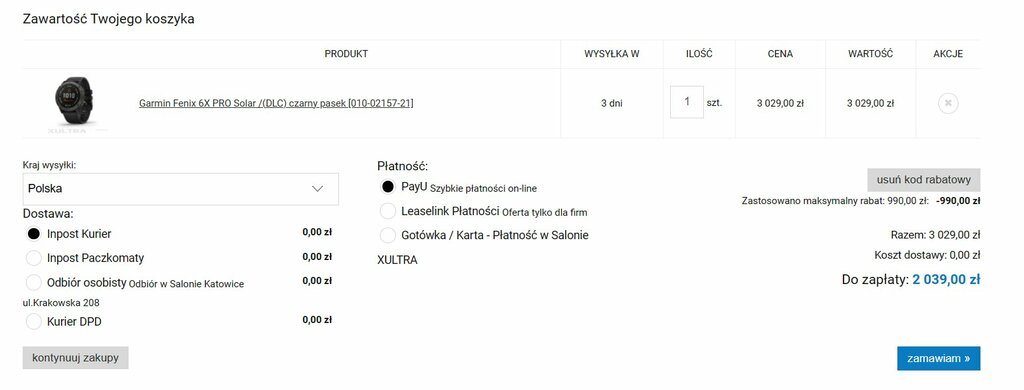This screenshot has width=1024, height=390.
Task: Select Odbiór osobisty pickup option
Action: [x=34, y=283]
